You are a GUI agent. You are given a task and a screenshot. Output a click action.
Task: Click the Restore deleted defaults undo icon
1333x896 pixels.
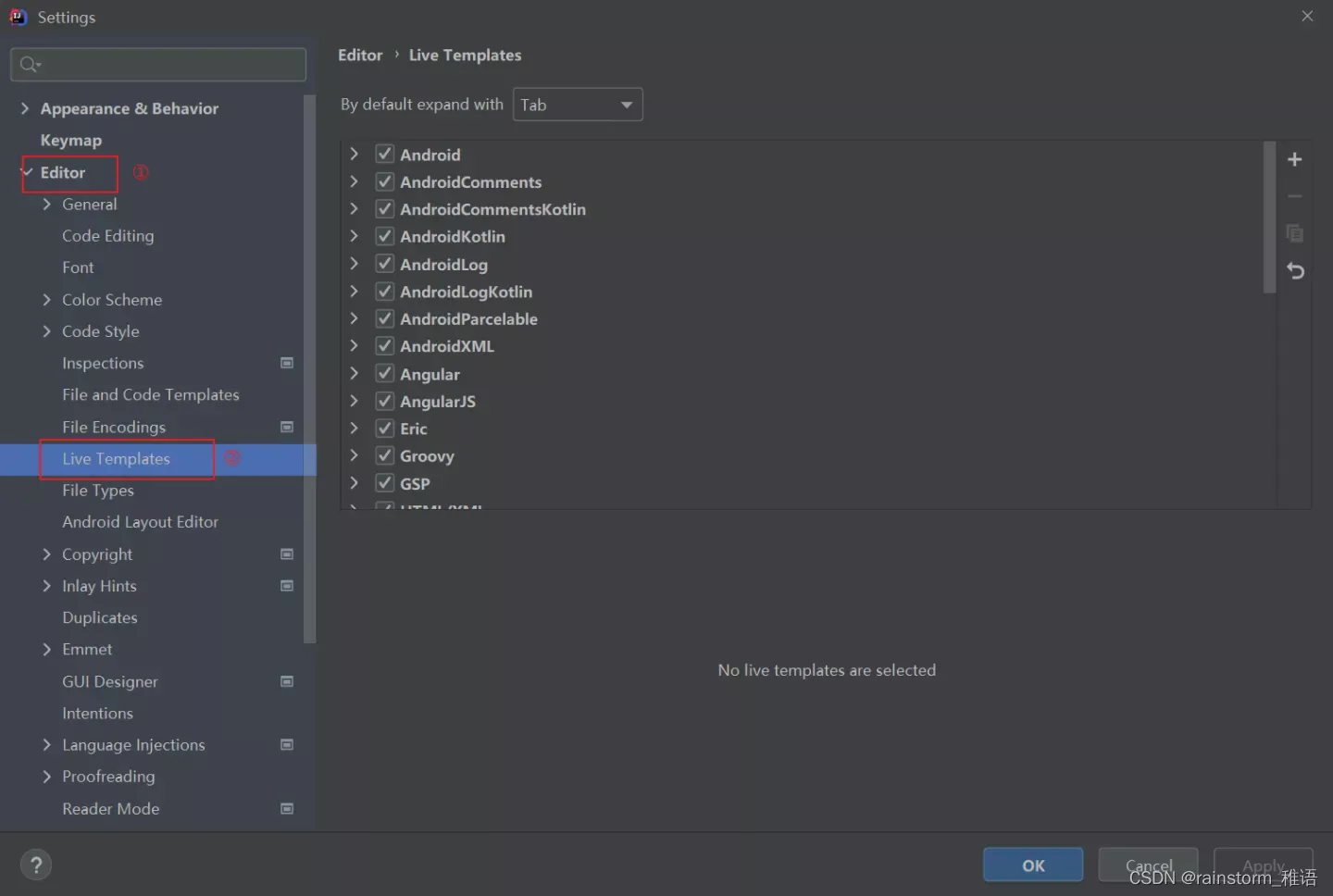pos(1295,271)
